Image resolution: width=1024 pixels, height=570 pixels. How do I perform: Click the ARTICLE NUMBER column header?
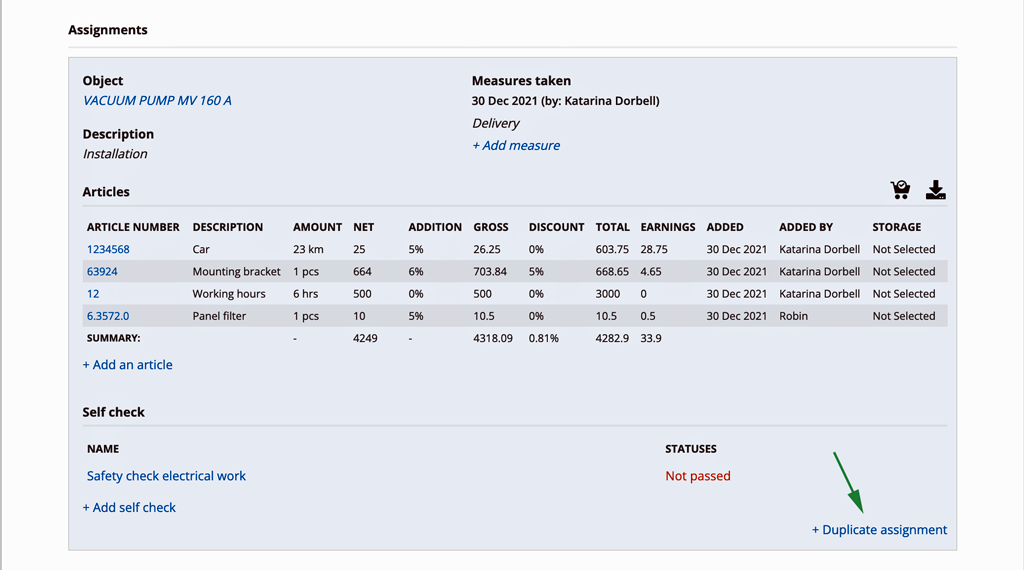coord(133,227)
